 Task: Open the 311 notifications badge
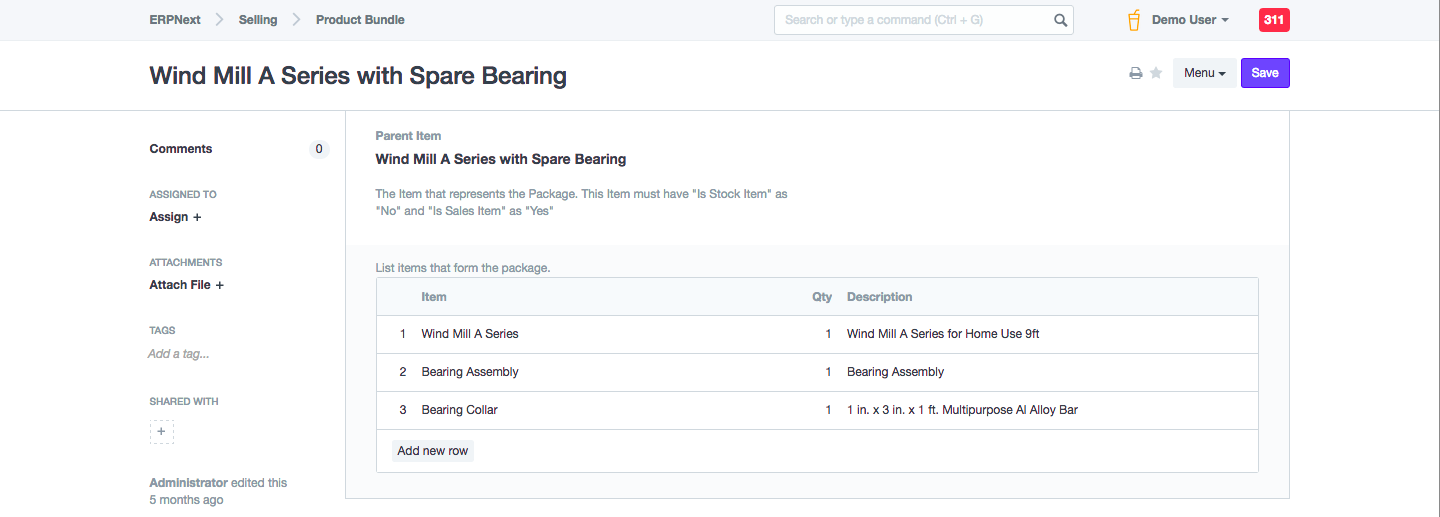tap(1274, 20)
